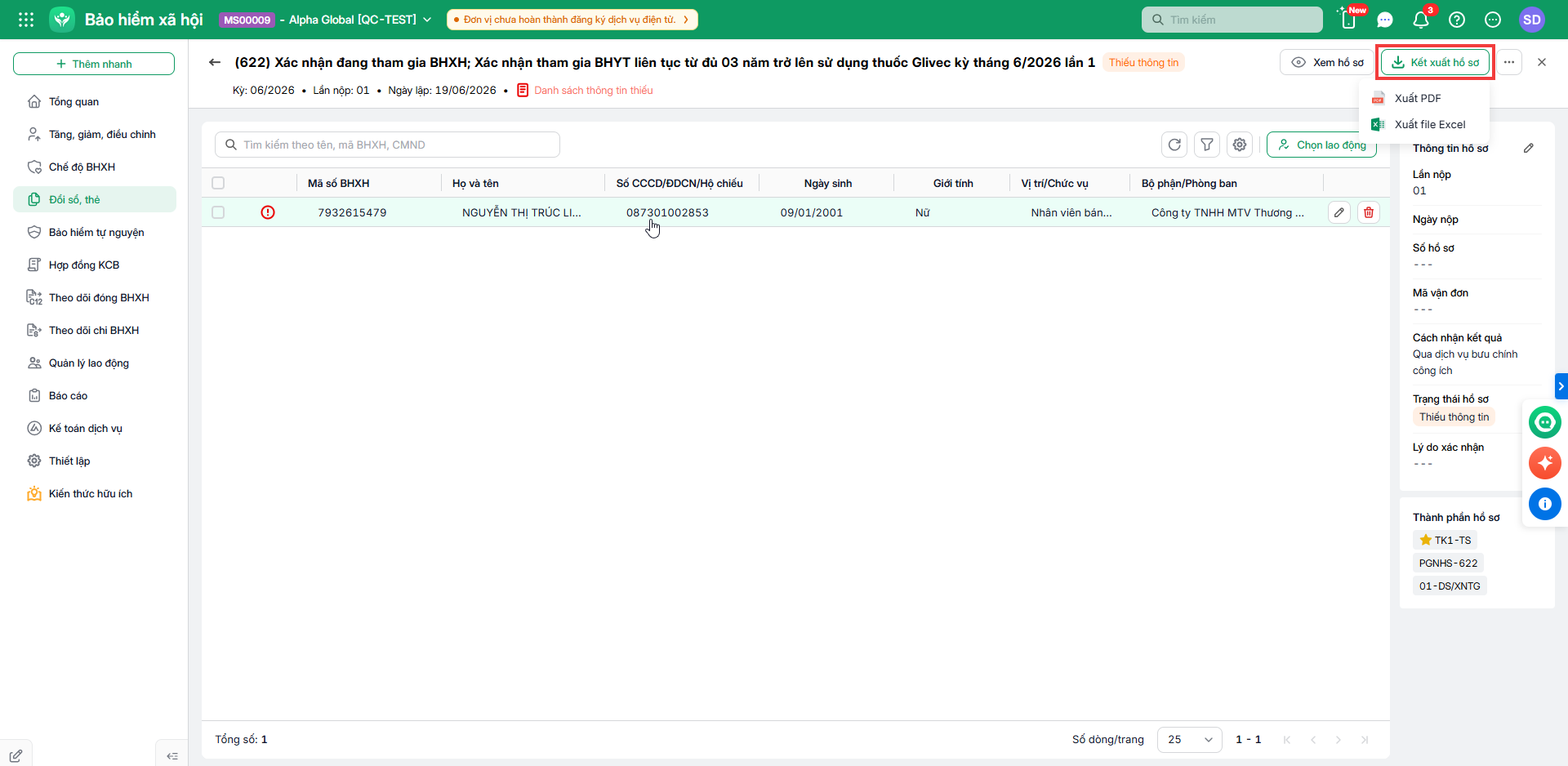The width and height of the screenshot is (1568, 766).
Task: Click the more options circle icon in header
Action: (x=1493, y=20)
